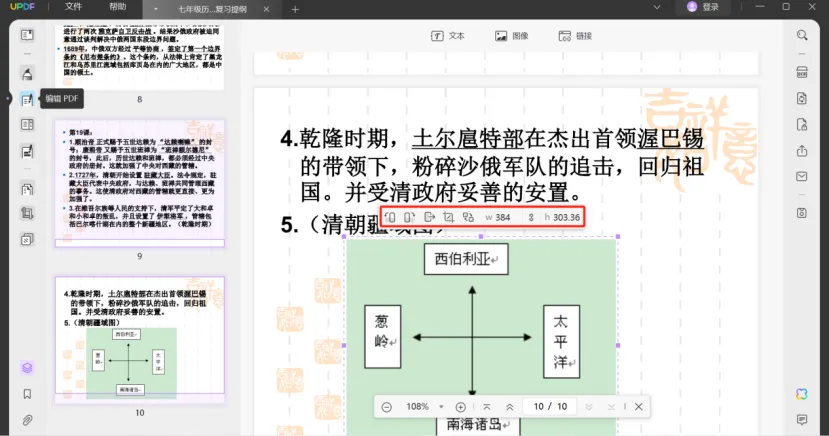Rotate image counterclockwise in floating toolbar

(x=390, y=217)
